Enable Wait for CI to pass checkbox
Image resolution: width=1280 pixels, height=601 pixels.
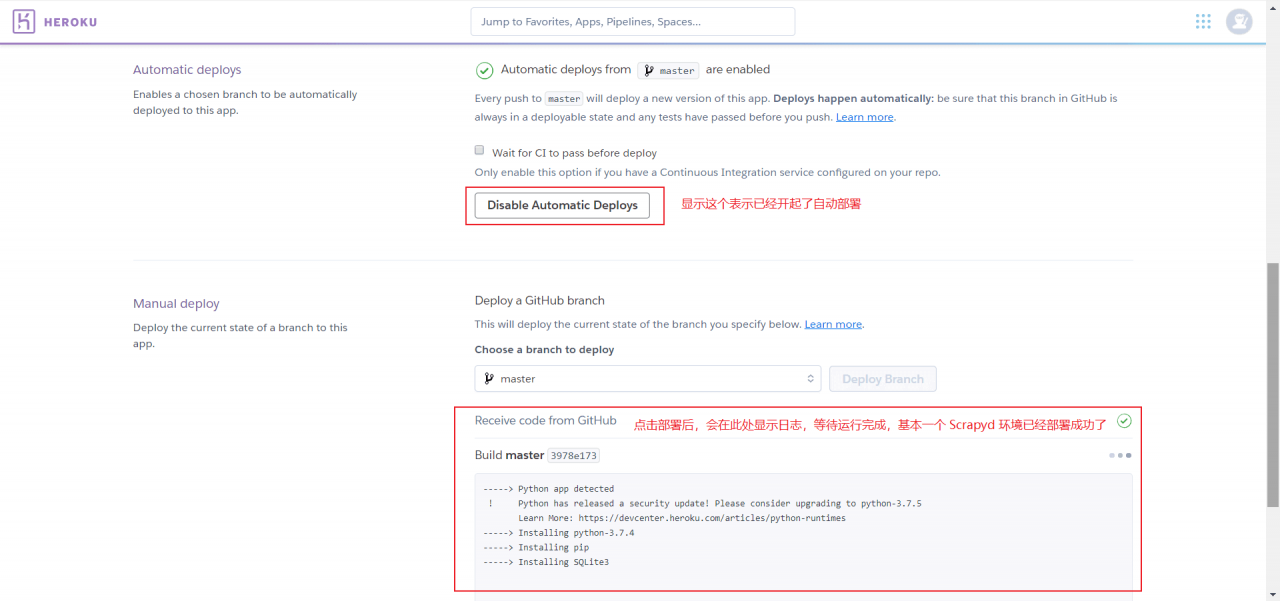coord(479,150)
